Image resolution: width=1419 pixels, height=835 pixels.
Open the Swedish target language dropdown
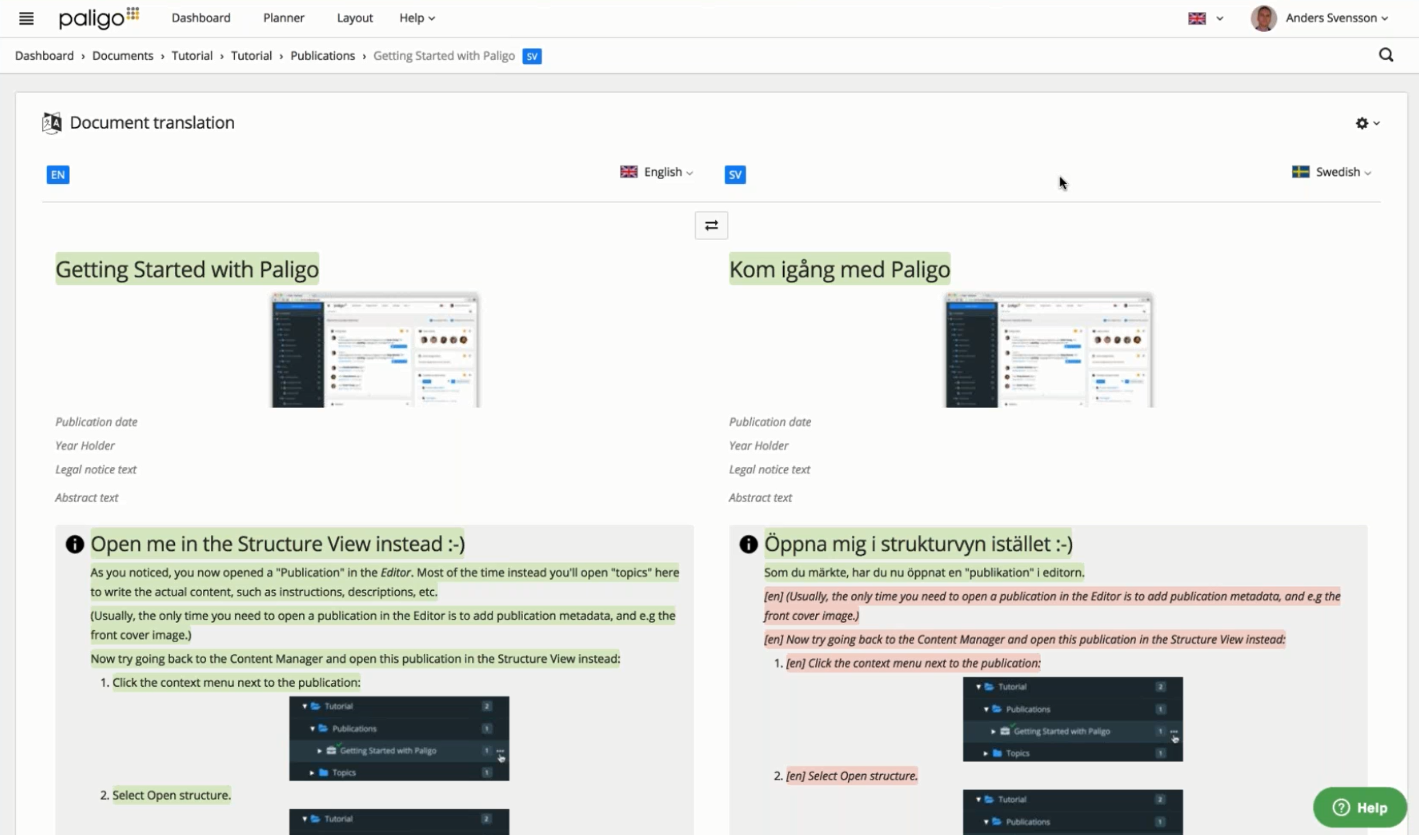[1332, 172]
